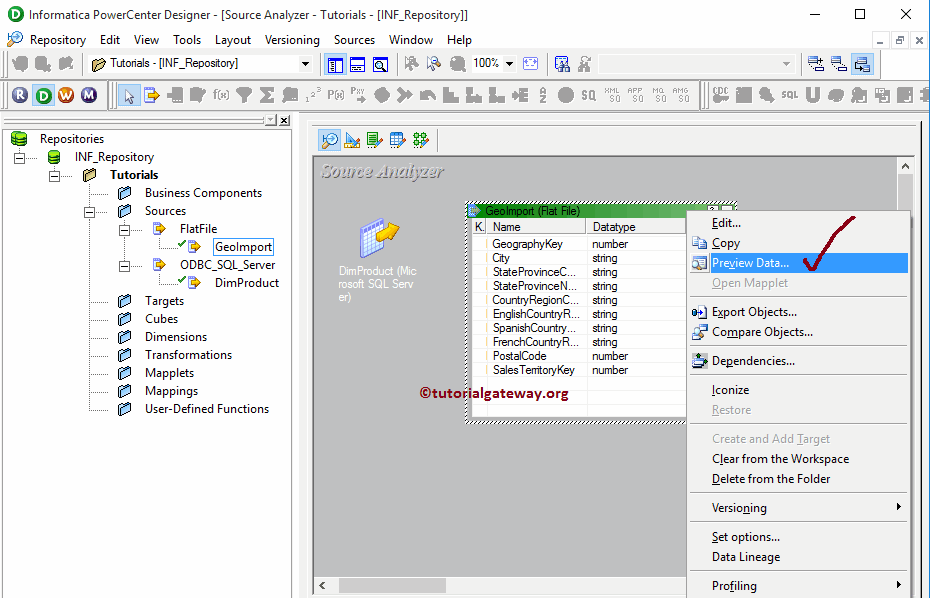Click the scale-to-fit toolbar icon

click(x=531, y=63)
